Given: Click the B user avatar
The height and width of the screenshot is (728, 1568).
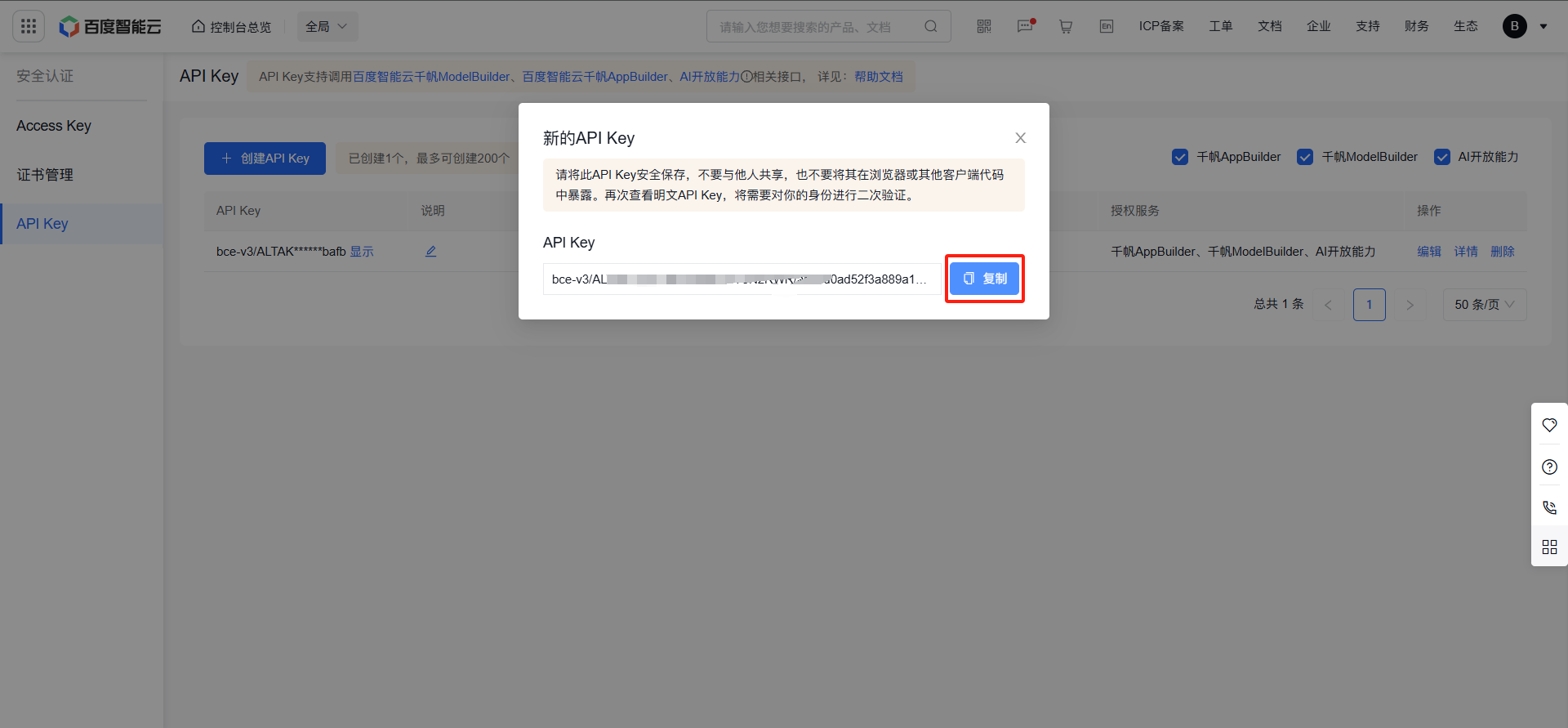Looking at the screenshot, I should point(1515,26).
